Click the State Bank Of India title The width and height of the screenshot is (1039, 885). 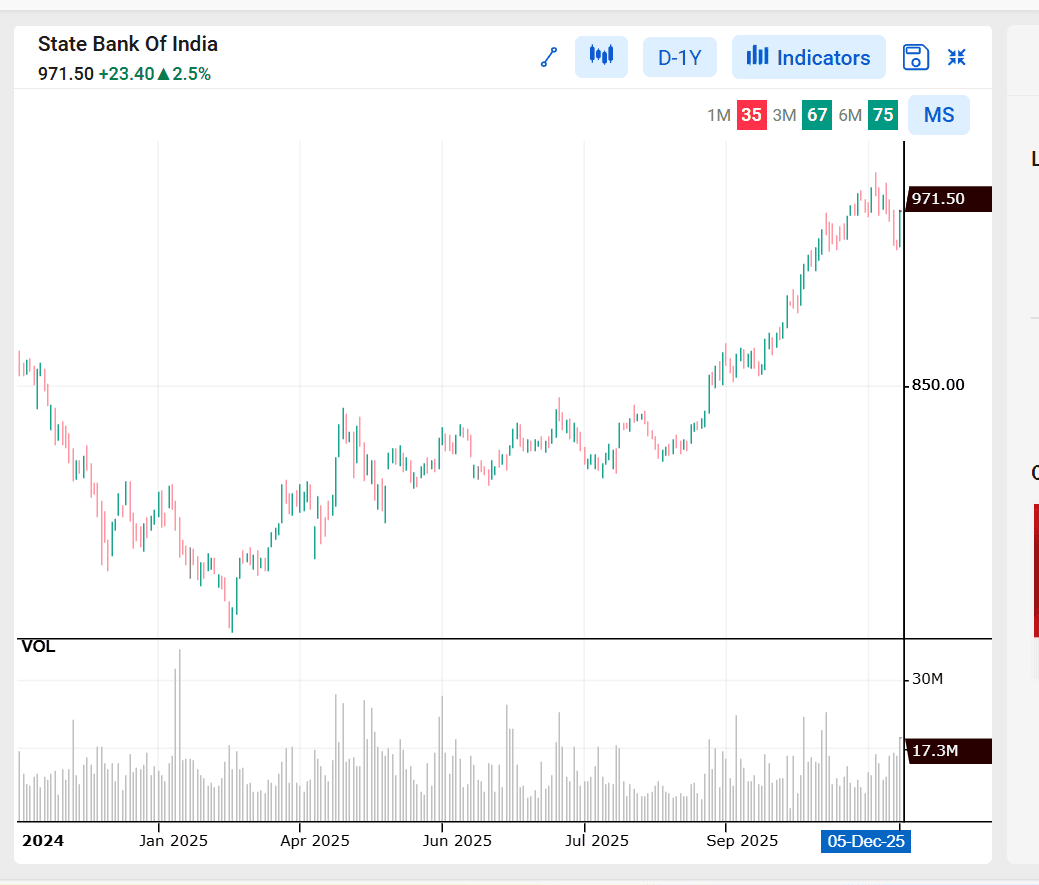[128, 44]
